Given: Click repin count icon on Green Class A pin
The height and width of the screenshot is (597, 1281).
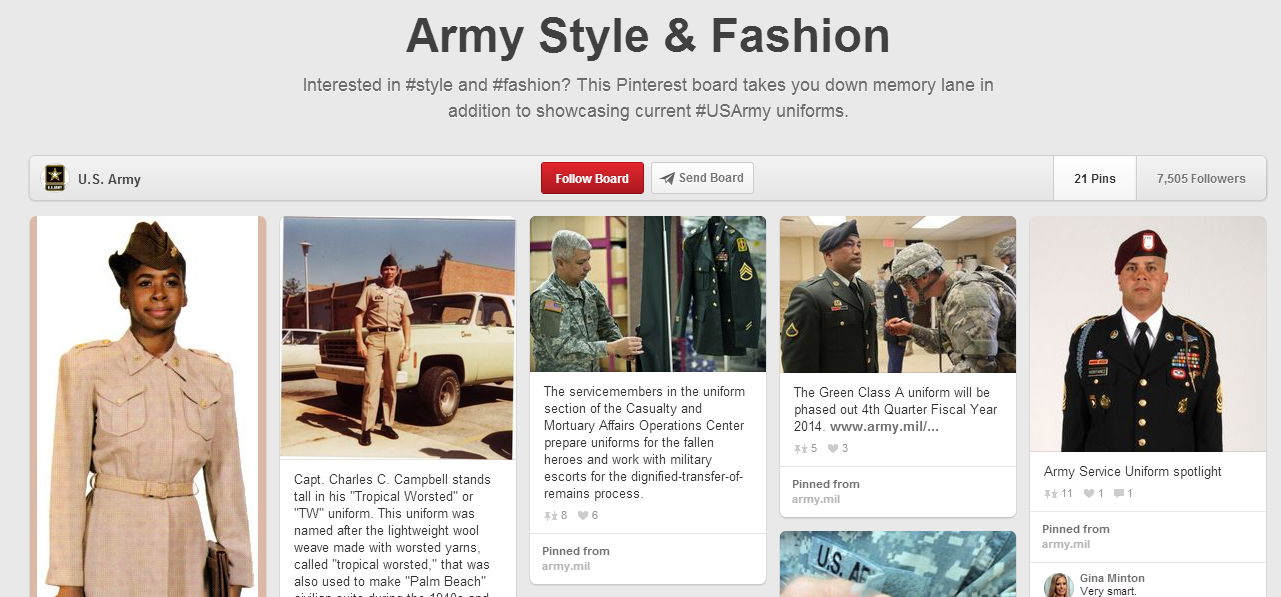Looking at the screenshot, I should coord(799,449).
